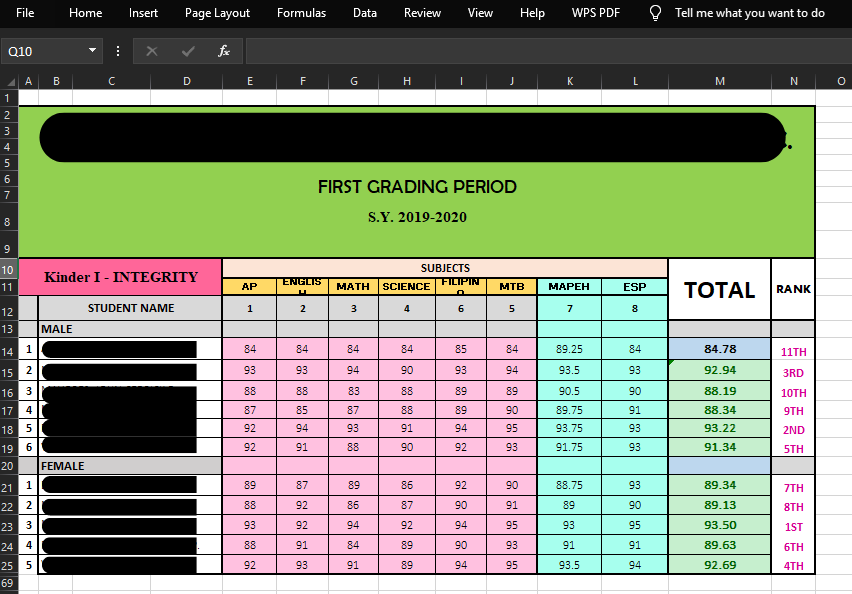852x594 pixels.
Task: Click the FEMALE section label
Action: click(x=130, y=466)
